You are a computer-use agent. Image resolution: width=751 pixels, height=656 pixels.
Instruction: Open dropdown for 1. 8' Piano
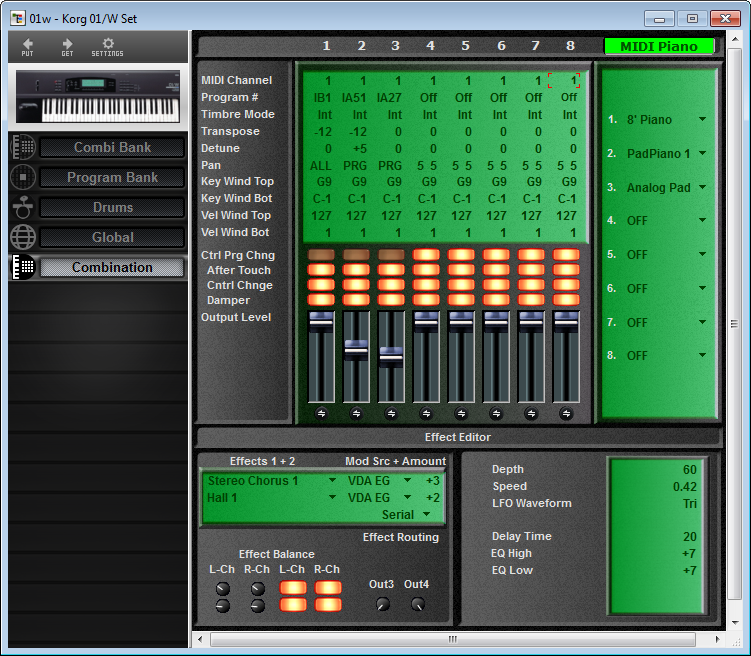coord(702,119)
